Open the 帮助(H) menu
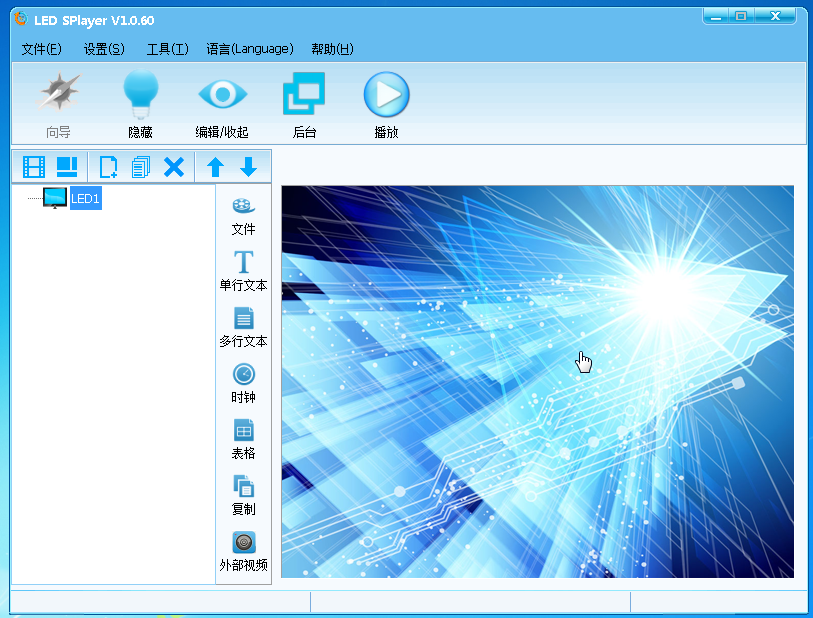Screen dimensions: 813x618 (332, 49)
